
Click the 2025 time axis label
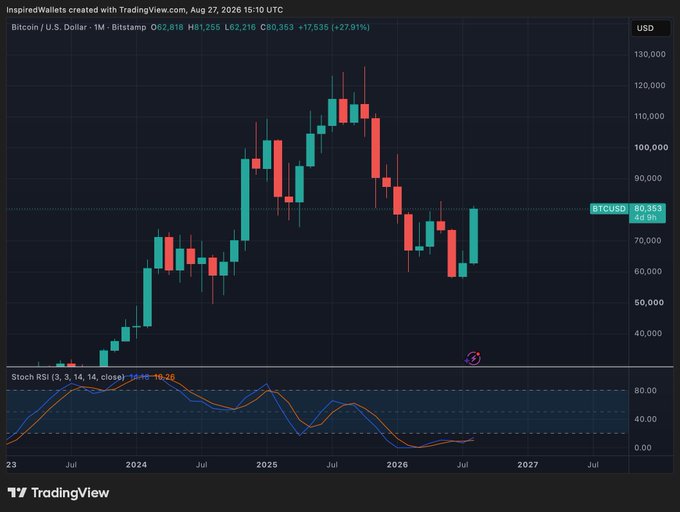267,465
